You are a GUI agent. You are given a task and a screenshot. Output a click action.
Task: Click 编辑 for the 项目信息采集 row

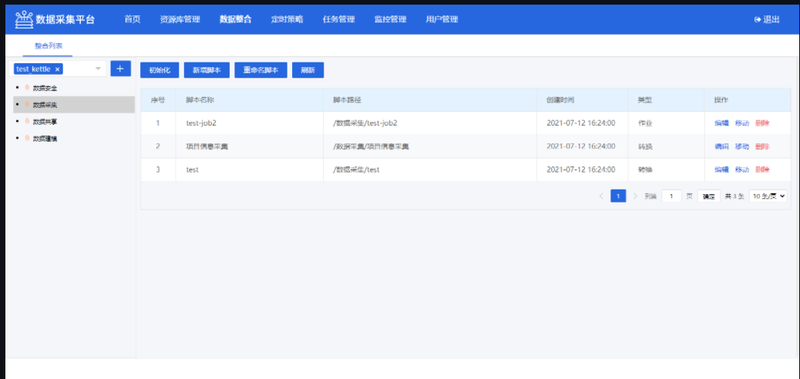pyautogui.click(x=721, y=146)
